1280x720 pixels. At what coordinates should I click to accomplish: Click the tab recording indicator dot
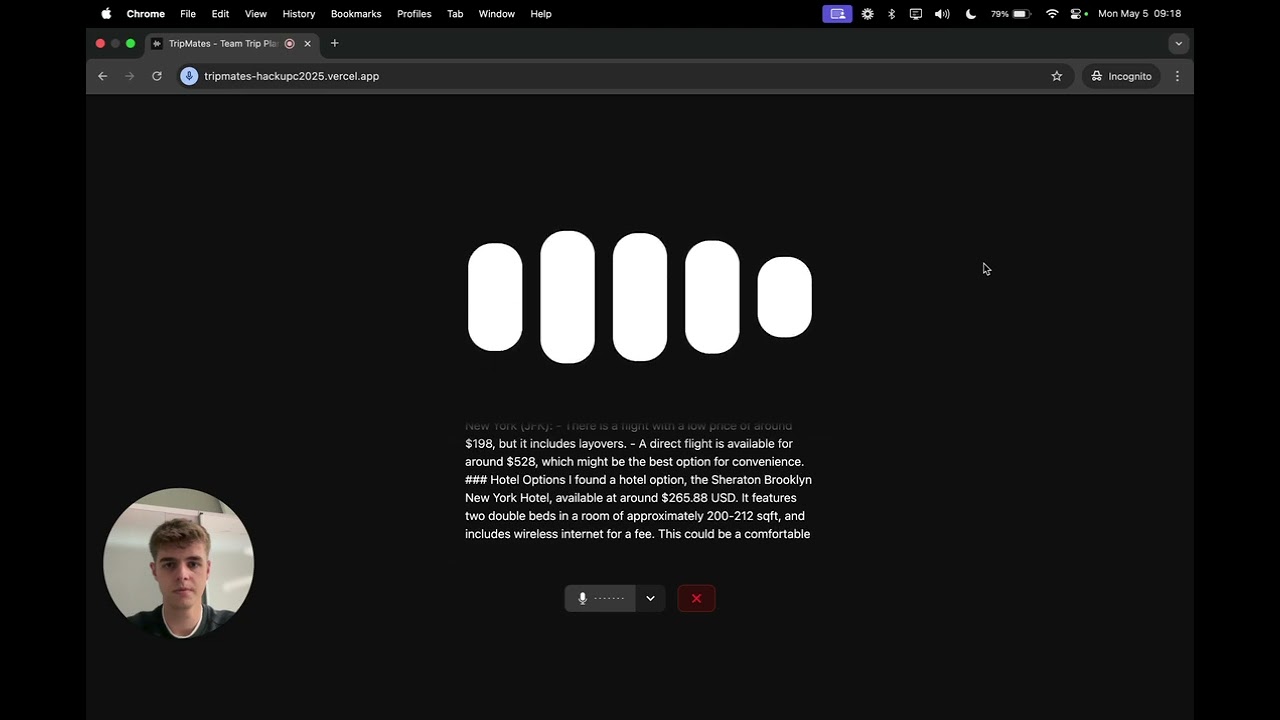[289, 44]
